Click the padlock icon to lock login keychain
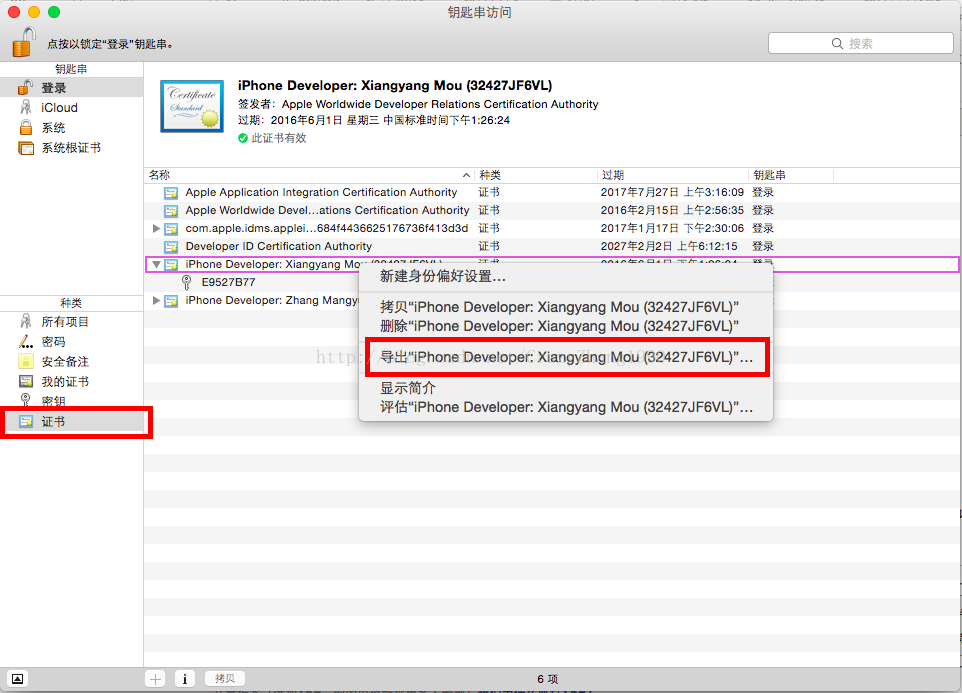 pyautogui.click(x=24, y=42)
